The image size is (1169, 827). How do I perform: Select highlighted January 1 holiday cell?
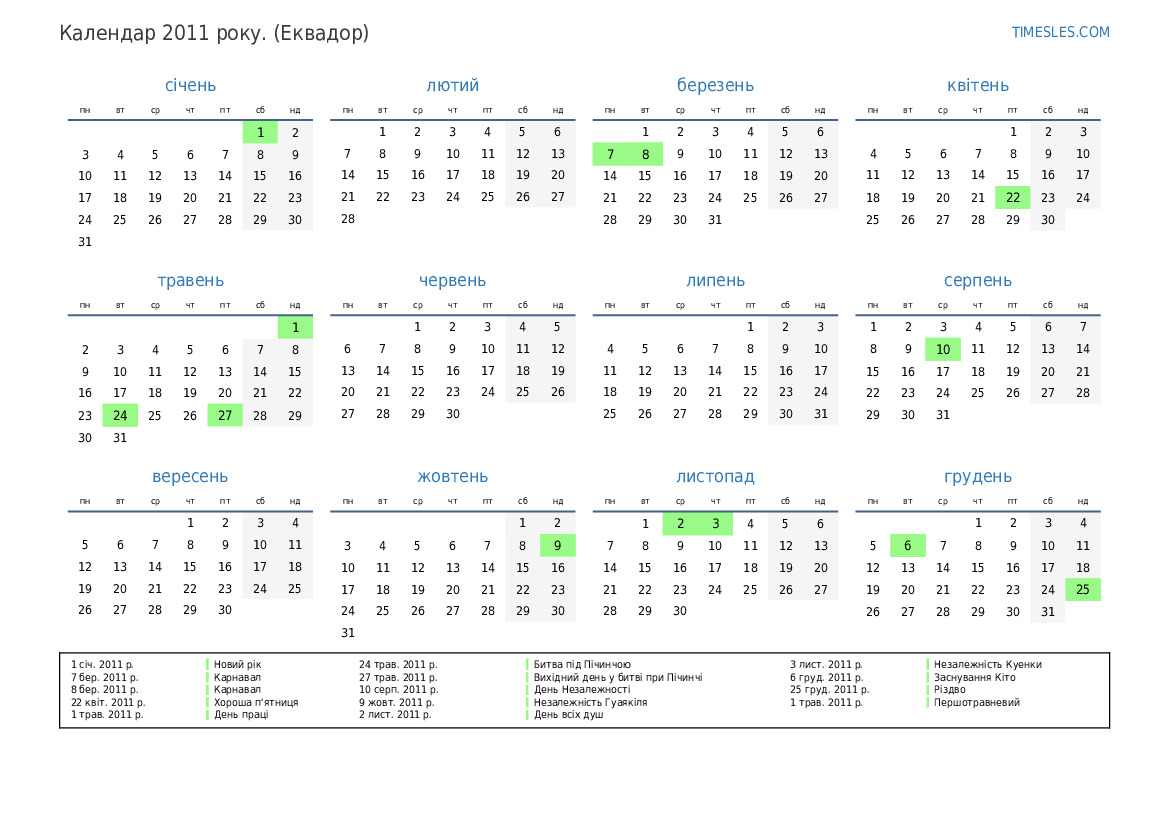[x=260, y=132]
